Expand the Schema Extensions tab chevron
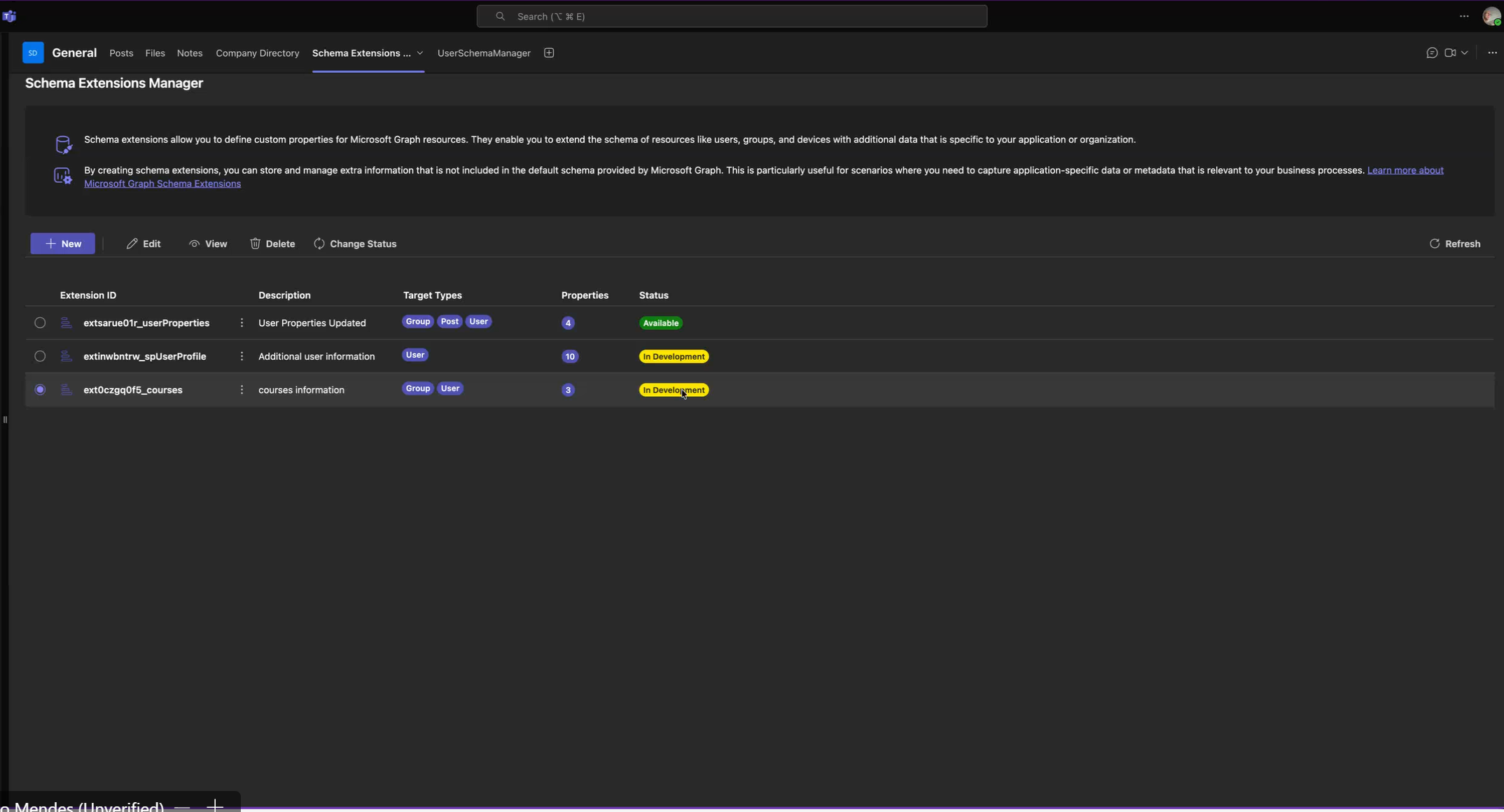This screenshot has width=1504, height=812. click(420, 53)
